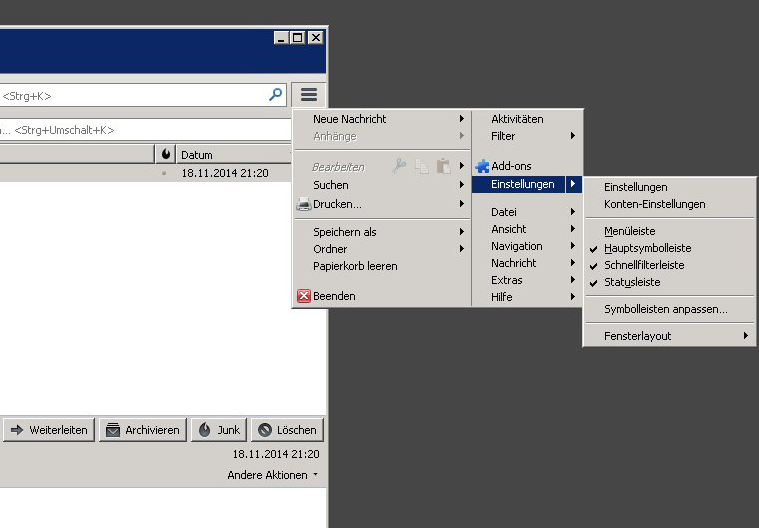Click the red Beenden exit icon
Screen dimensions: 759x528
tap(304, 296)
